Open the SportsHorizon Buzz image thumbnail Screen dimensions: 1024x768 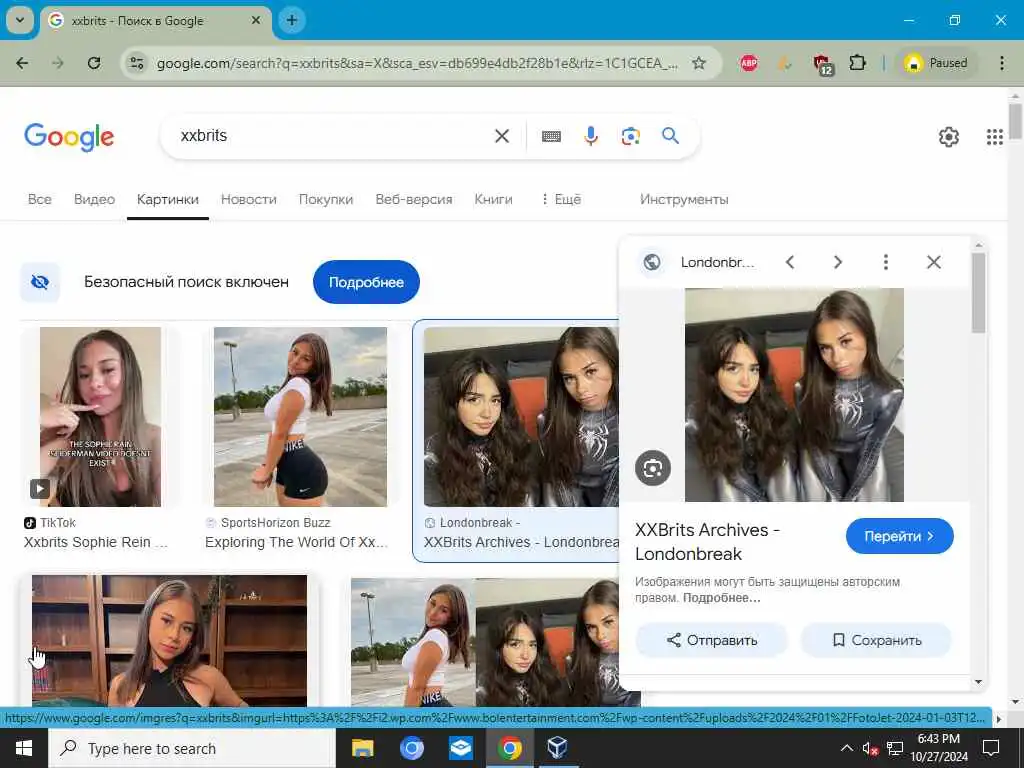point(300,417)
